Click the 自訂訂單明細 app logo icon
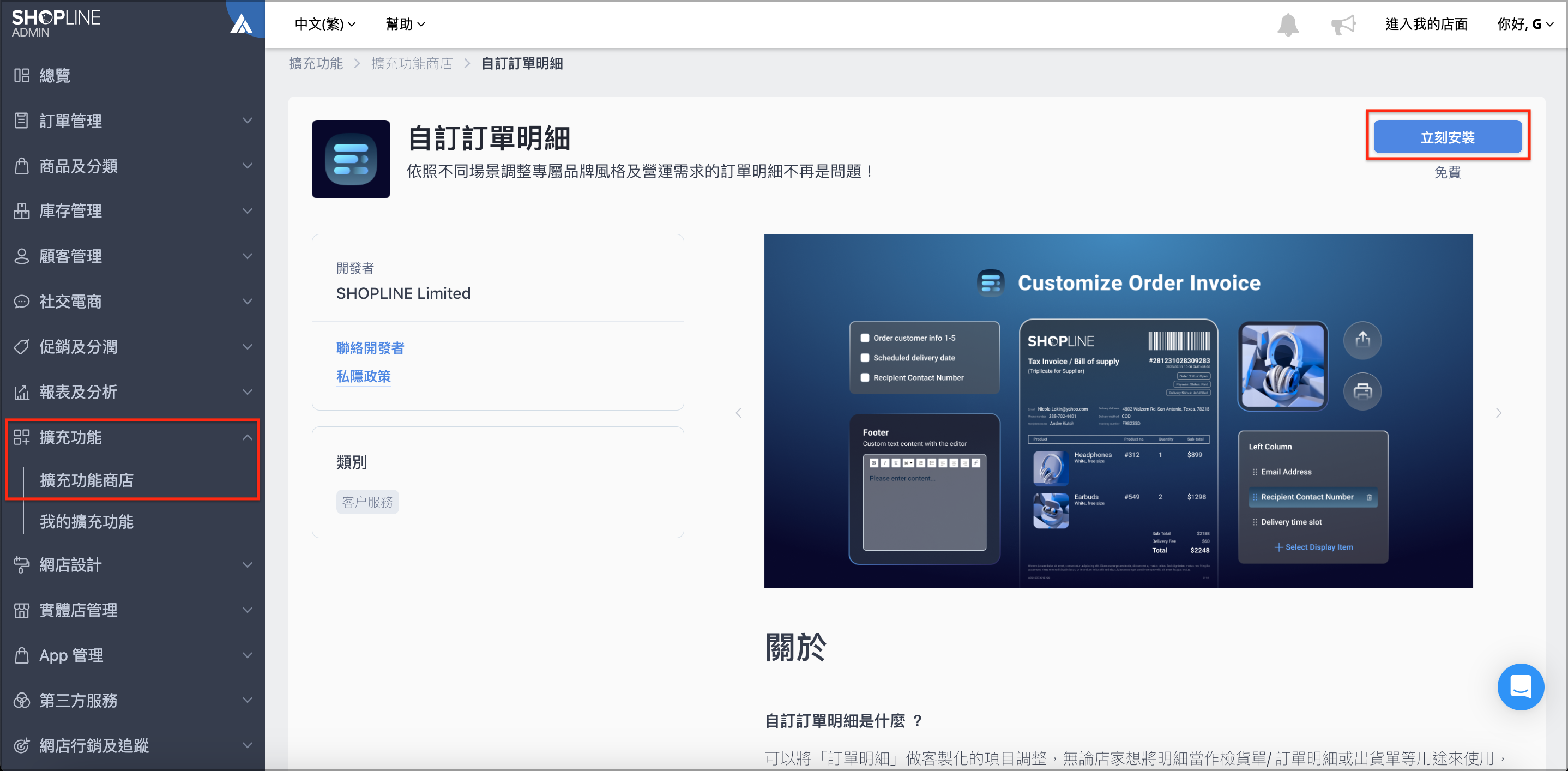This screenshot has height=771, width=1568. tap(351, 159)
